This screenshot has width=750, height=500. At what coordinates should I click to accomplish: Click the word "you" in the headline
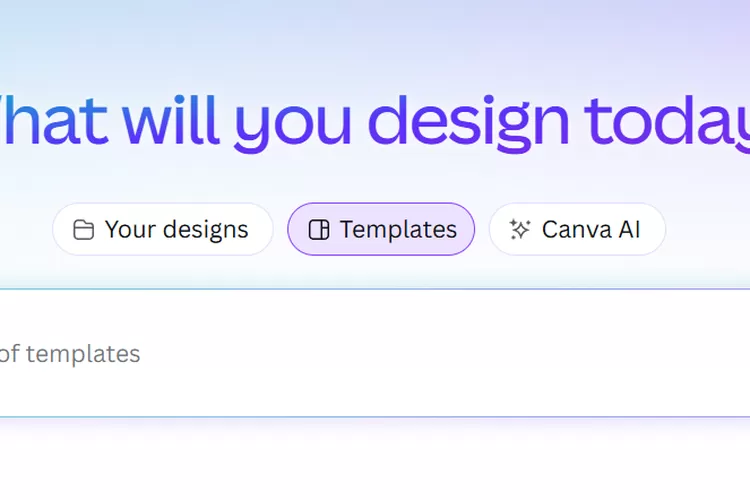click(291, 118)
